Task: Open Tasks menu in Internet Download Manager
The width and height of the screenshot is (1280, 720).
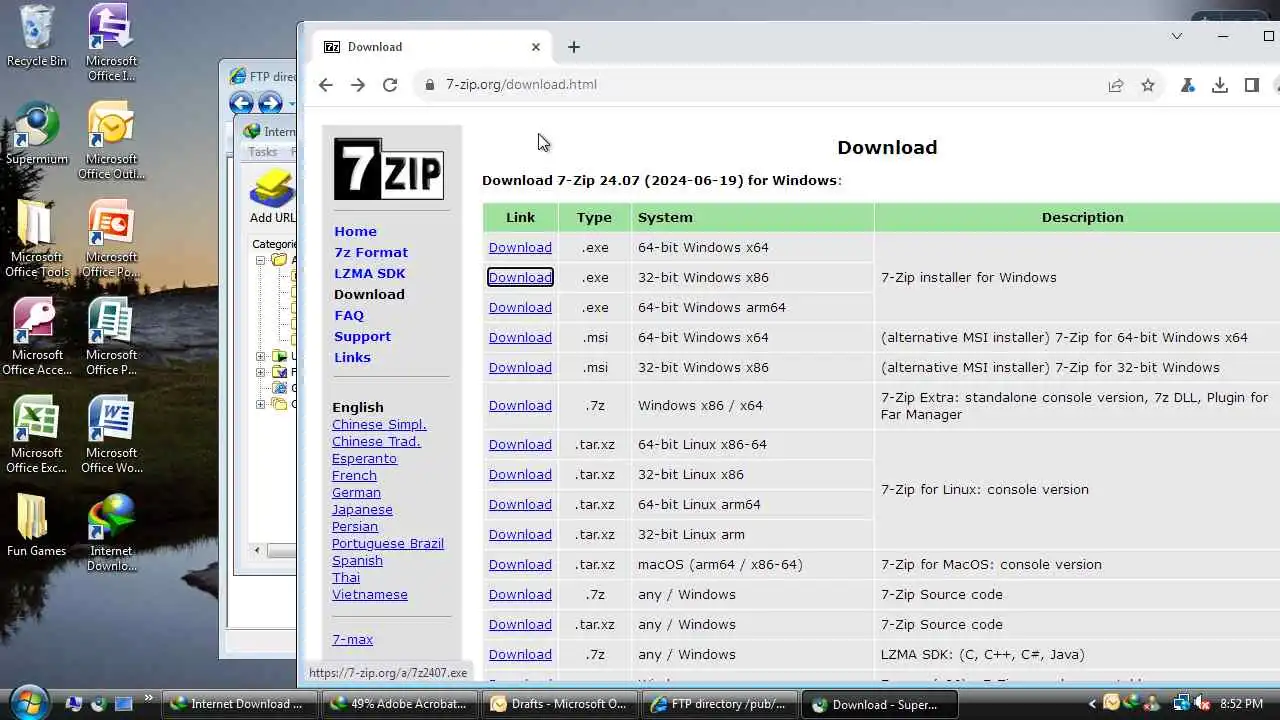Action: point(262,152)
